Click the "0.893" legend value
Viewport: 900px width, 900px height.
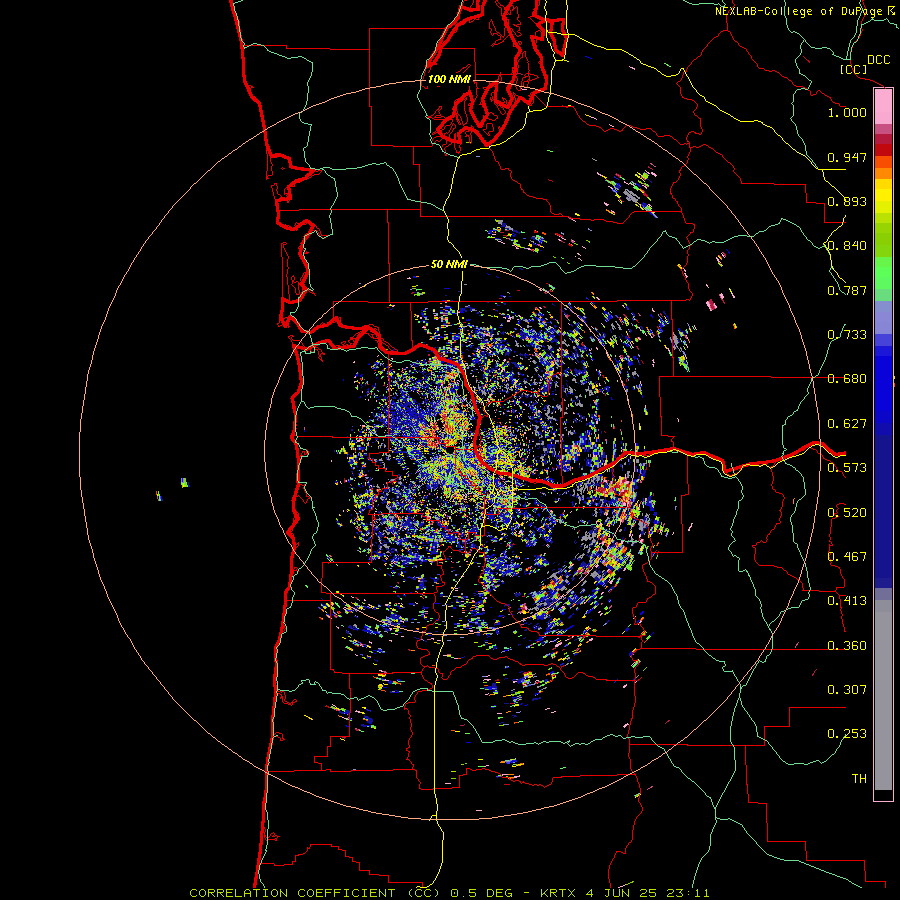pyautogui.click(x=847, y=201)
